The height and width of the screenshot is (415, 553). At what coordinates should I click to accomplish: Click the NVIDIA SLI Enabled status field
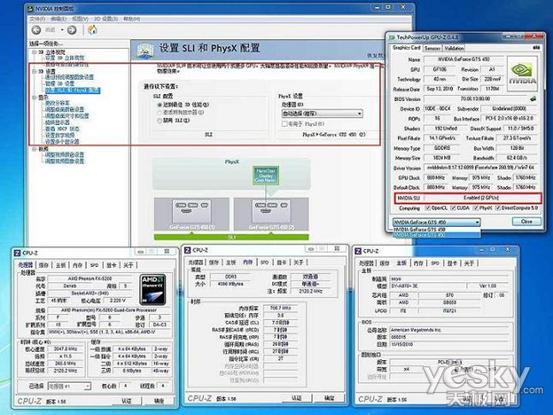(x=481, y=198)
